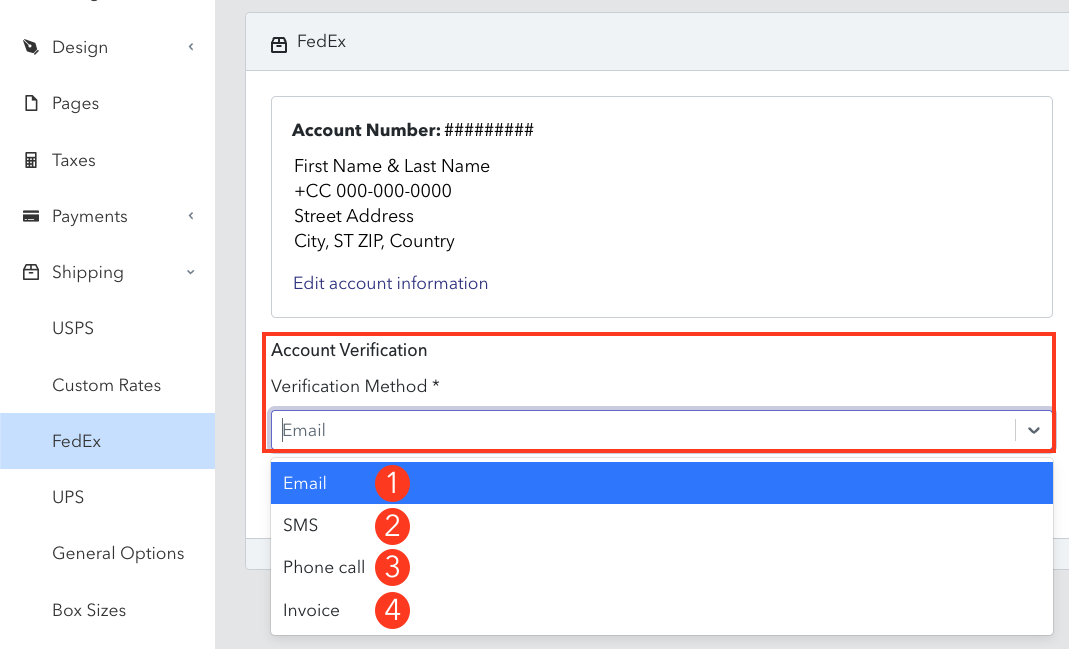This screenshot has height=649, width=1069.
Task: Click the FedEx panel header box icon
Action: (x=279, y=45)
